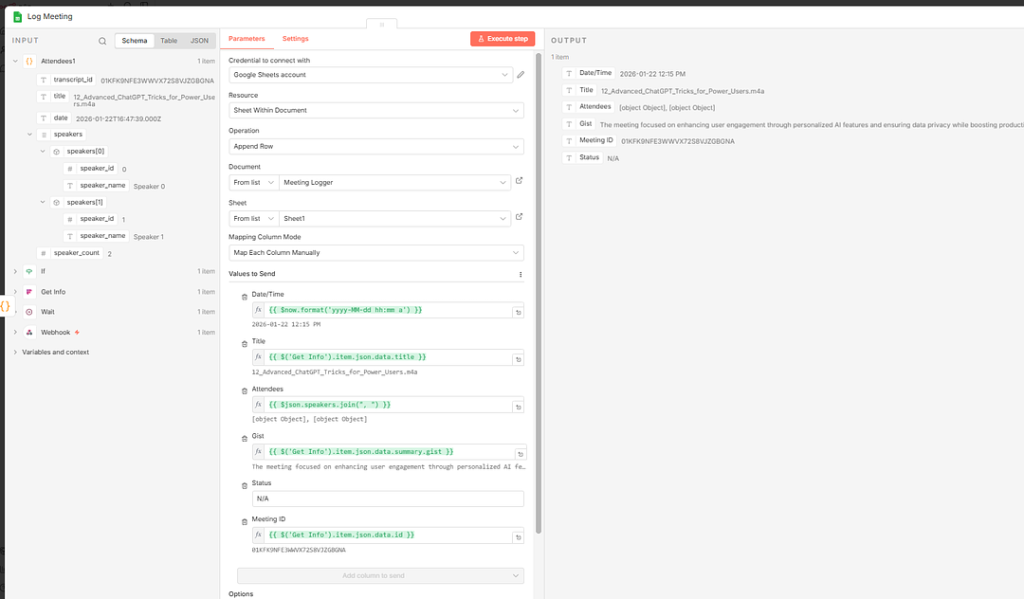Click the orange braces icon on left edge
Screen dimensions: 1024x599
pyautogui.click(x=5, y=306)
